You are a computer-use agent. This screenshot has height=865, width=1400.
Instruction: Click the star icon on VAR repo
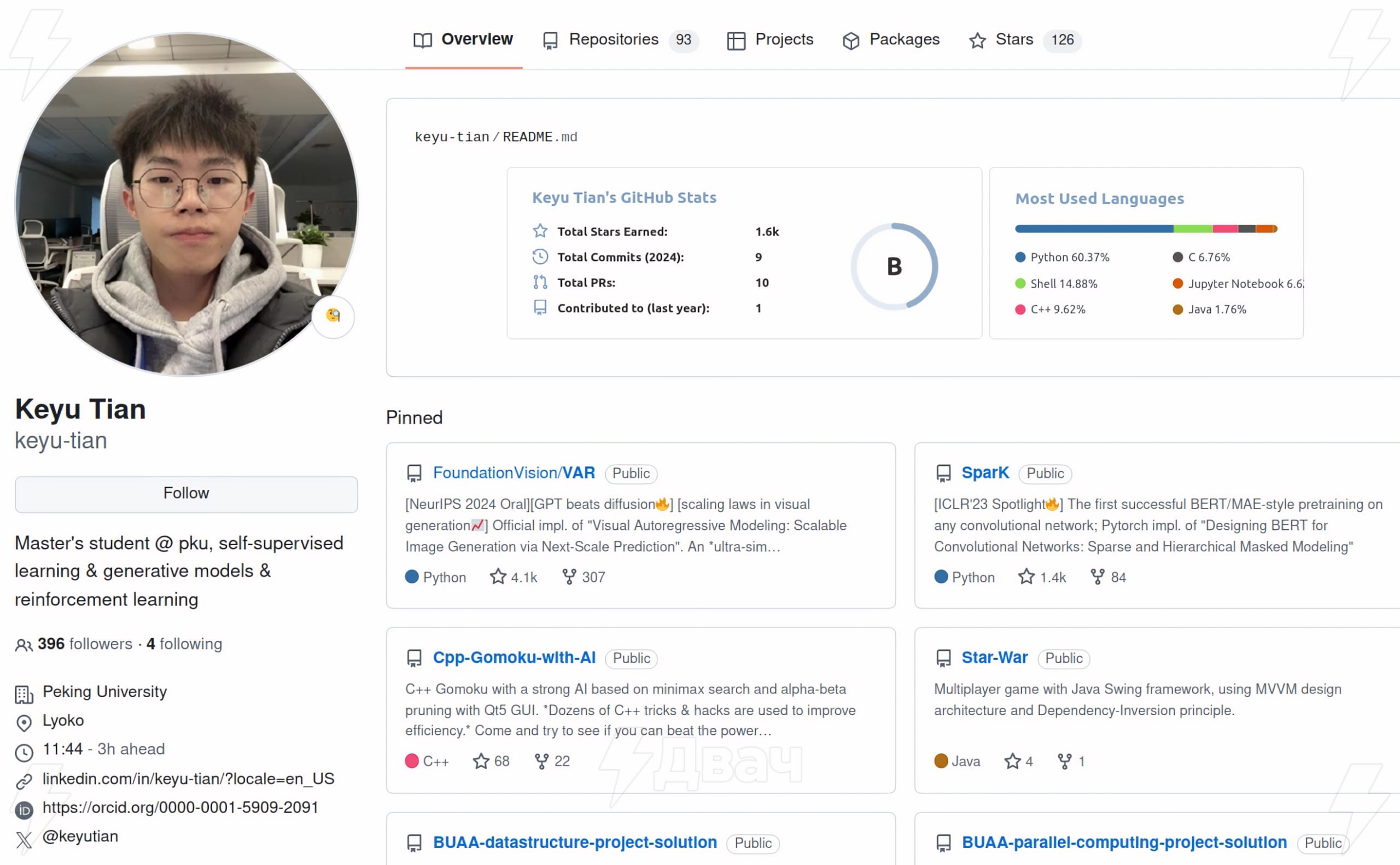pos(498,577)
